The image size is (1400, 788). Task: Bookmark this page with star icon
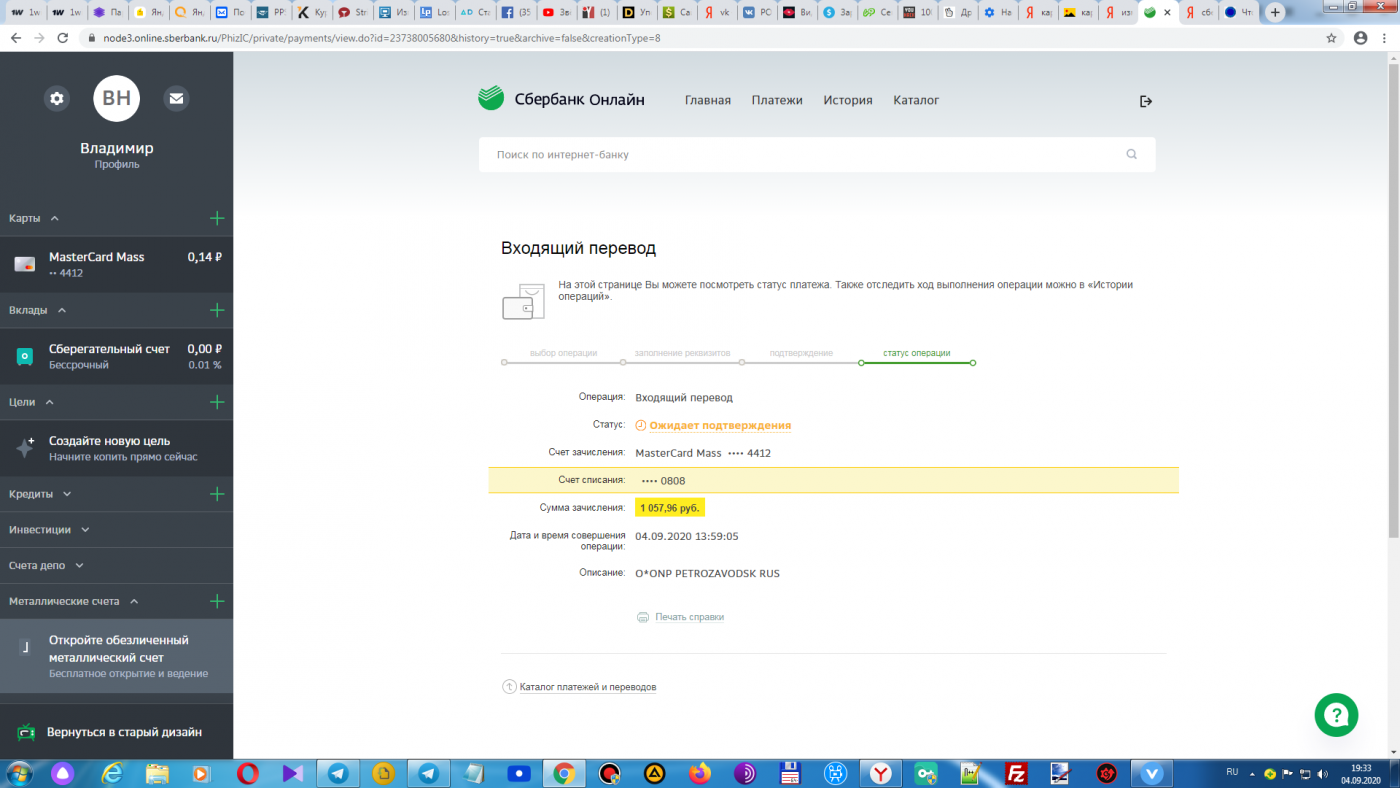point(1331,38)
